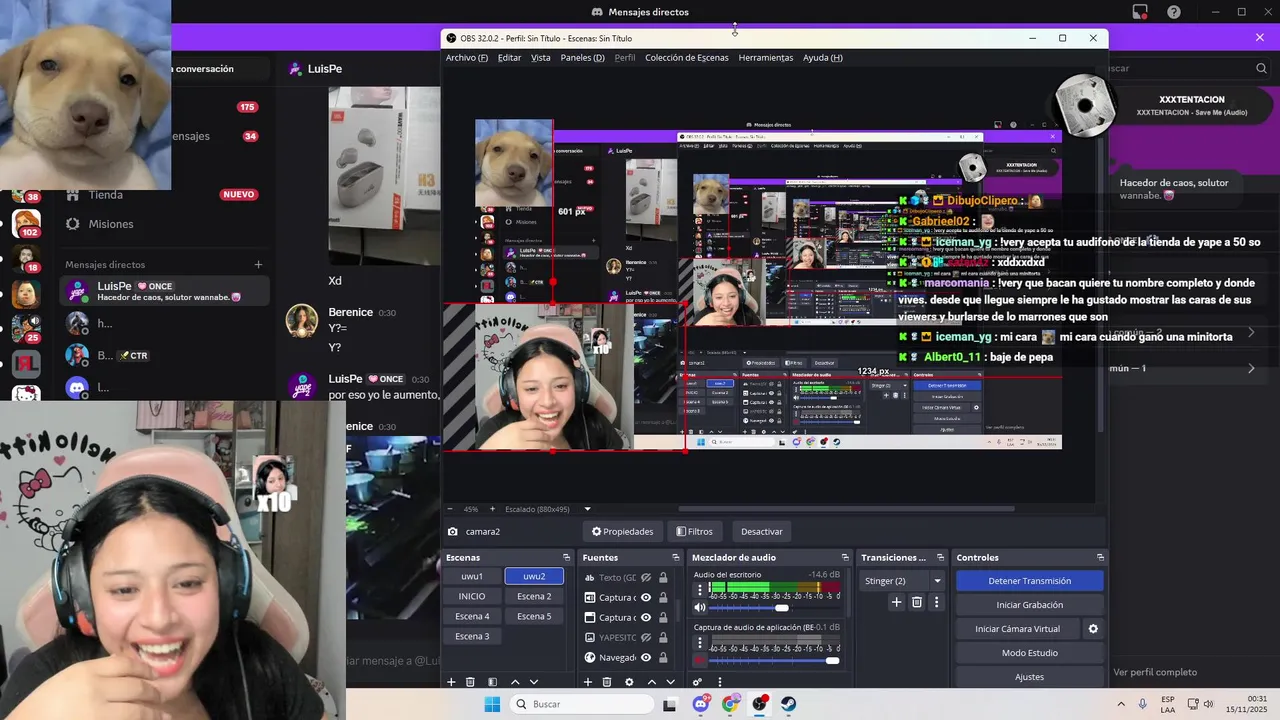Open virtual camera settings gear
1280x720 pixels.
pos(1093,629)
